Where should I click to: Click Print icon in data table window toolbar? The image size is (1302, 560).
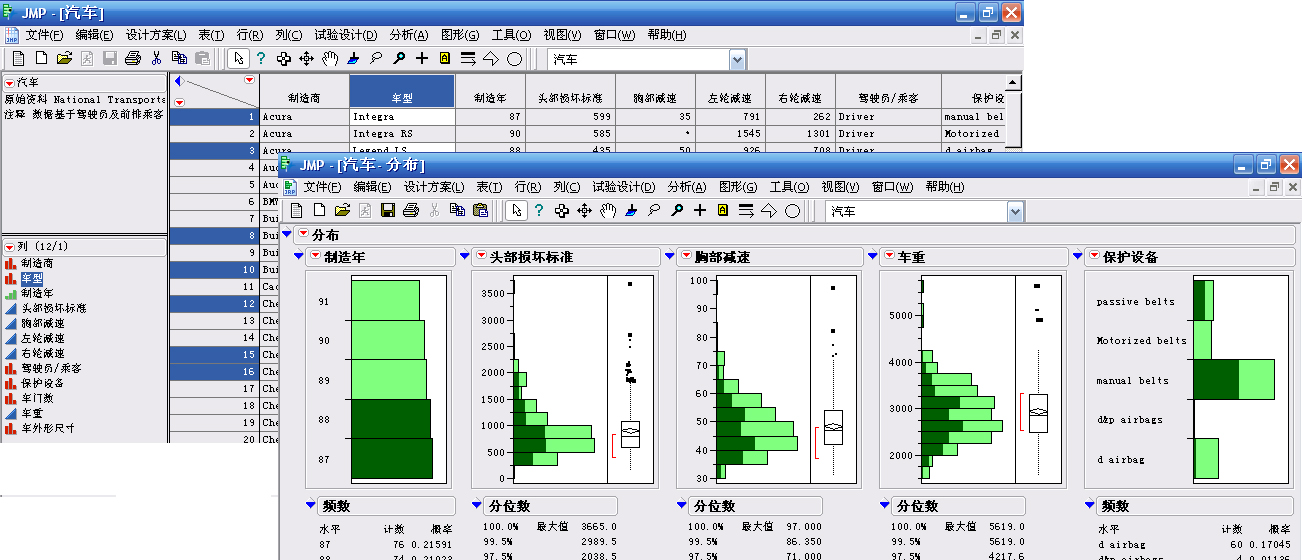coord(132,59)
